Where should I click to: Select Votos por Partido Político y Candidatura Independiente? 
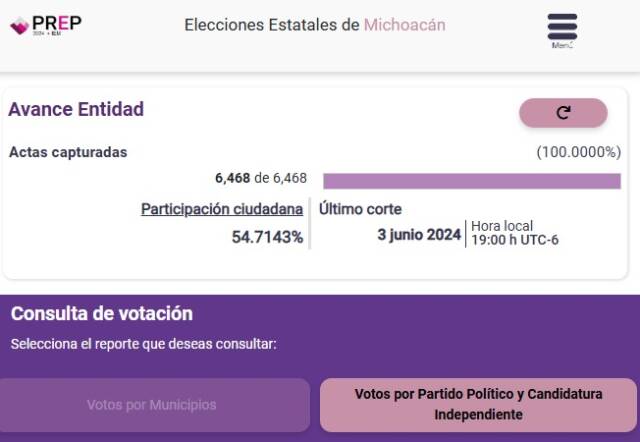pyautogui.click(x=478, y=404)
